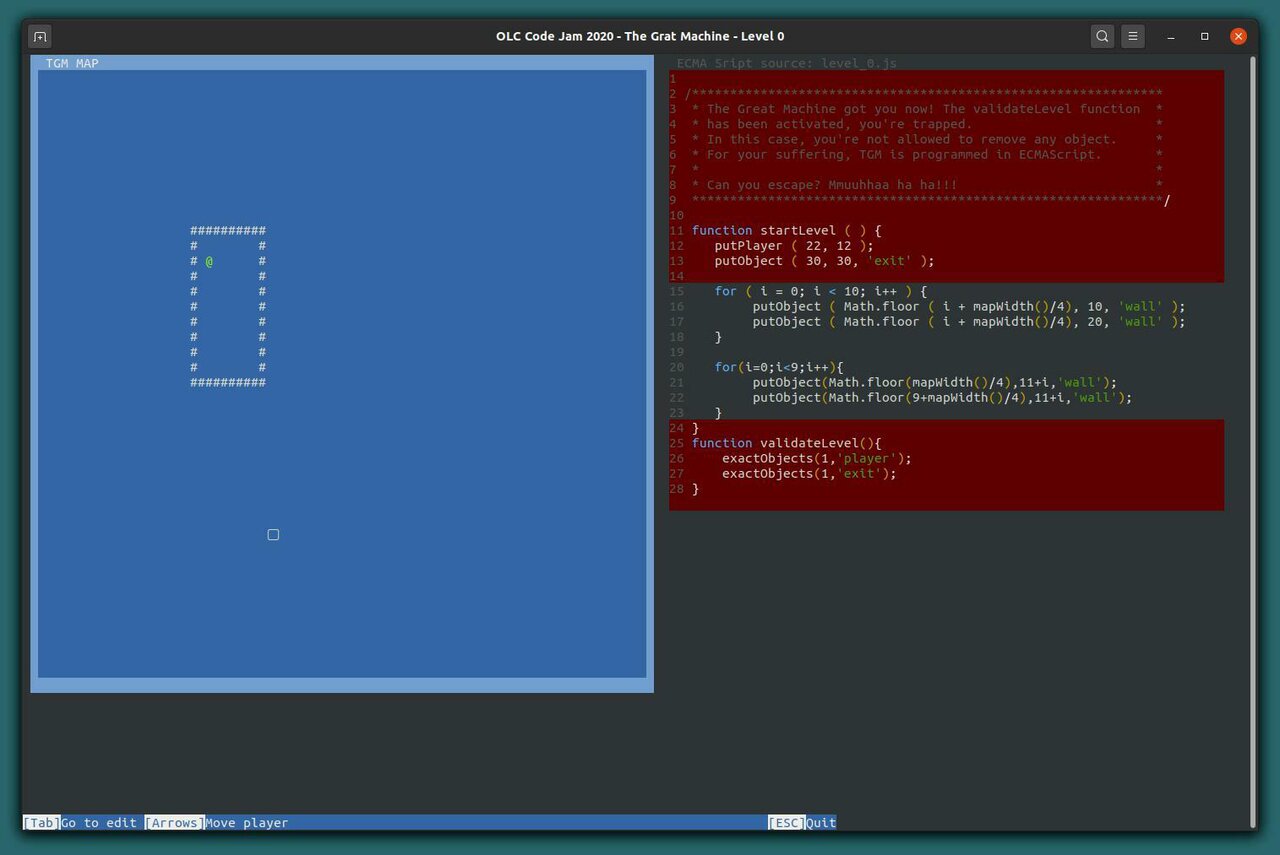Screen dimensions: 1280x855
Task: Click the [Arrows] Move player hint
Action: tap(216, 823)
